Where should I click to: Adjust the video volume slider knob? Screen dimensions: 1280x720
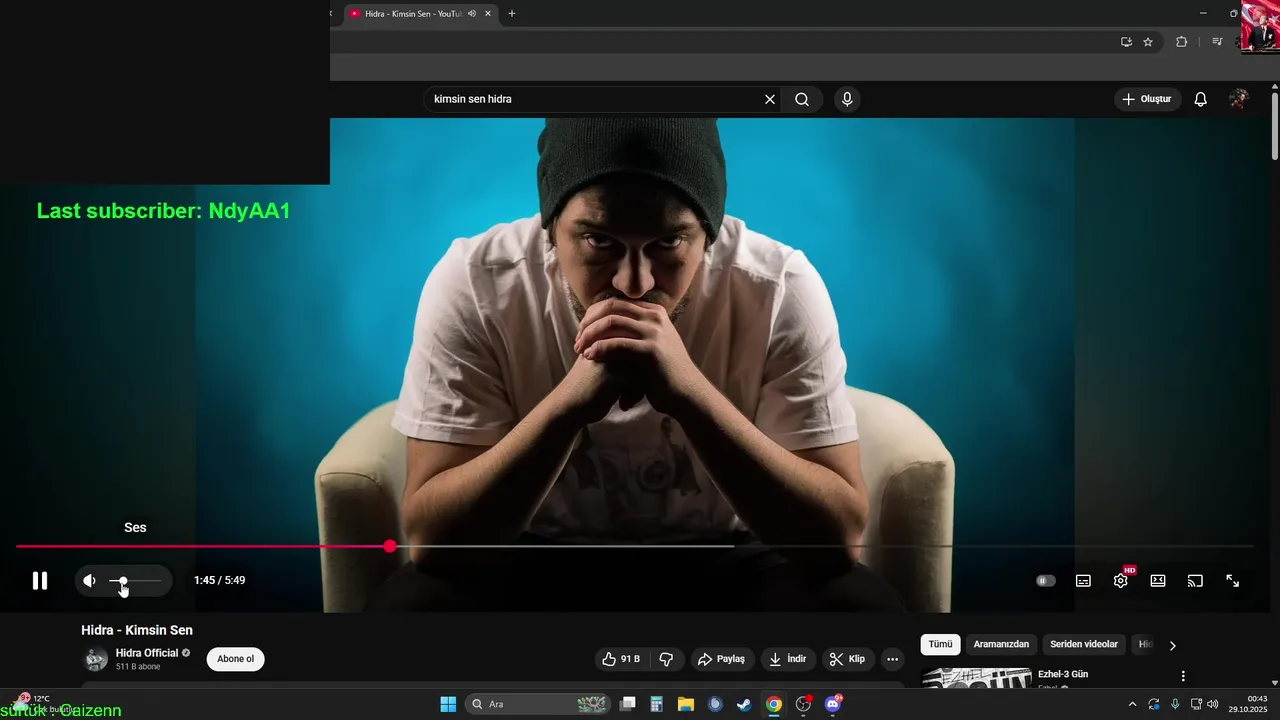[x=123, y=581]
